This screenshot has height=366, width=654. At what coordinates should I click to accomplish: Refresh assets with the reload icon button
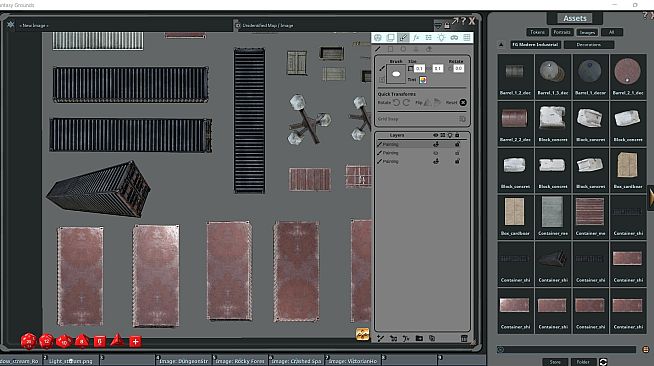[x=603, y=362]
